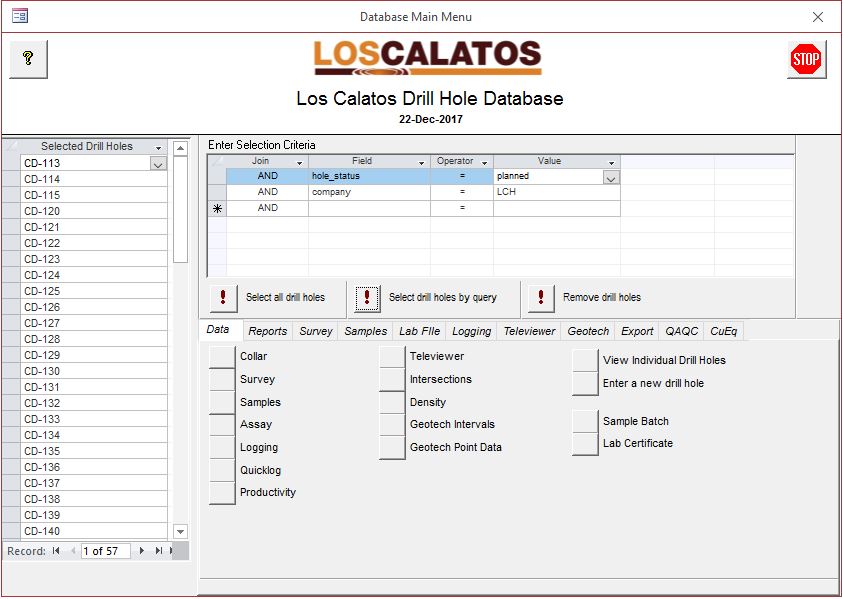
Task: Open the Export tab
Action: click(637, 331)
